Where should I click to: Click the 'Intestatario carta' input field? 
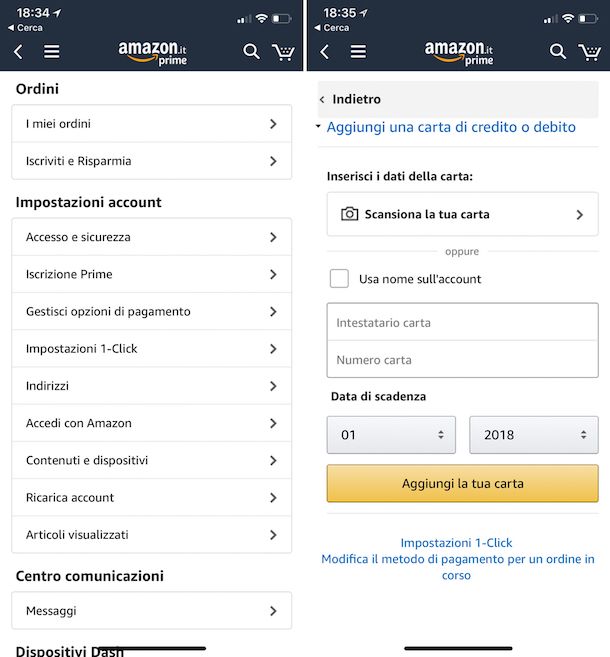(462, 323)
